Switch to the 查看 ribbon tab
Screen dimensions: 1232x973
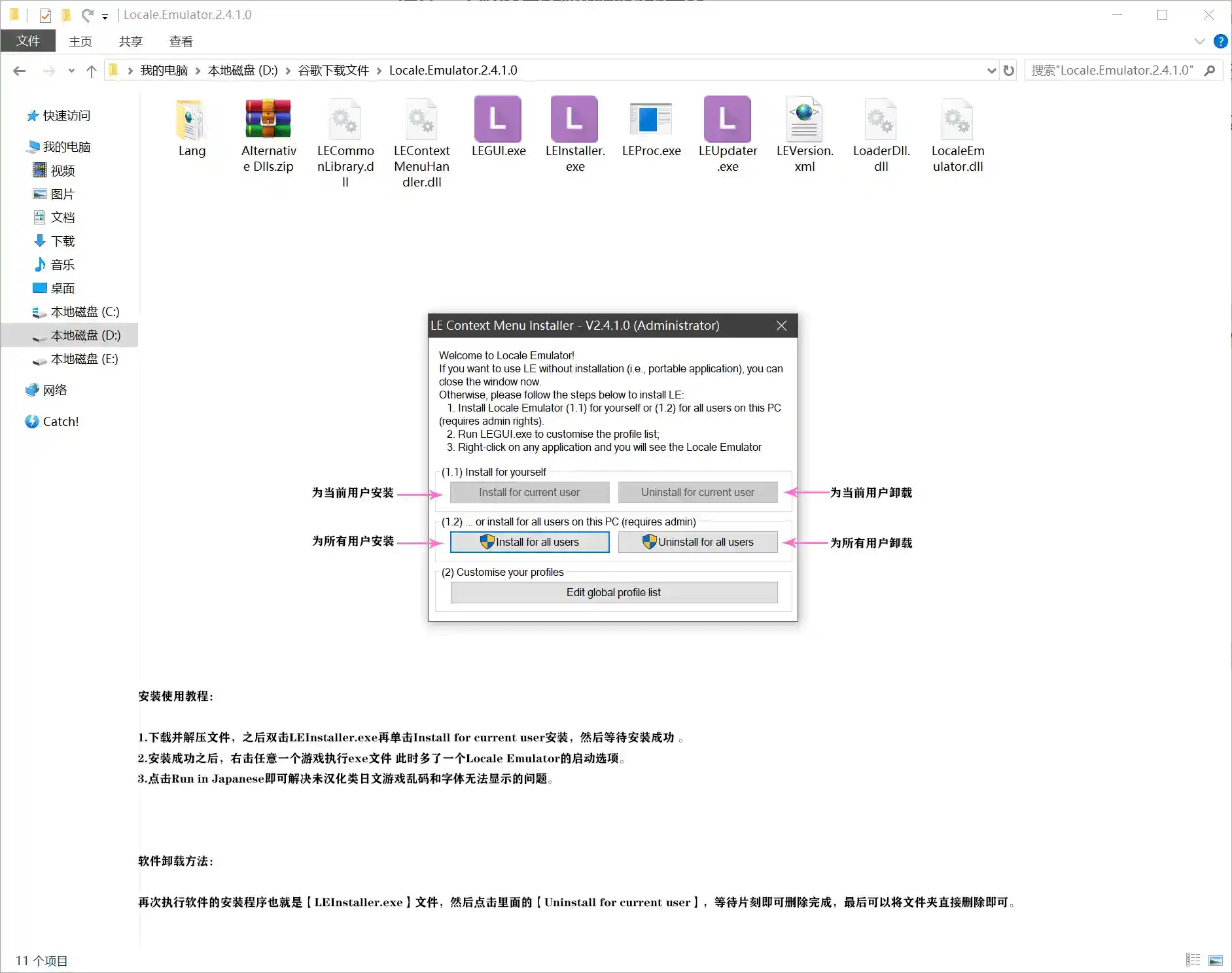[181, 41]
